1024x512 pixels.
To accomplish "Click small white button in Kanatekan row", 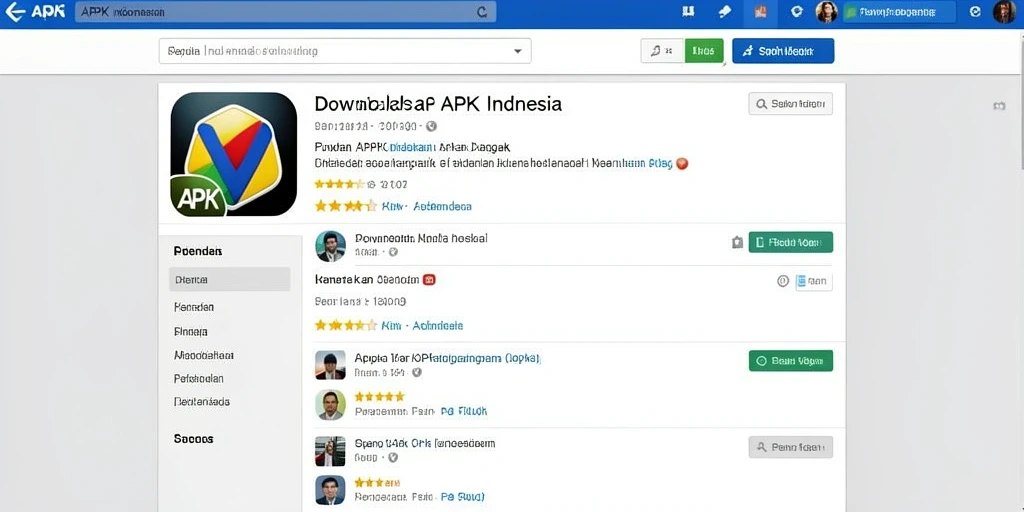I will point(814,281).
